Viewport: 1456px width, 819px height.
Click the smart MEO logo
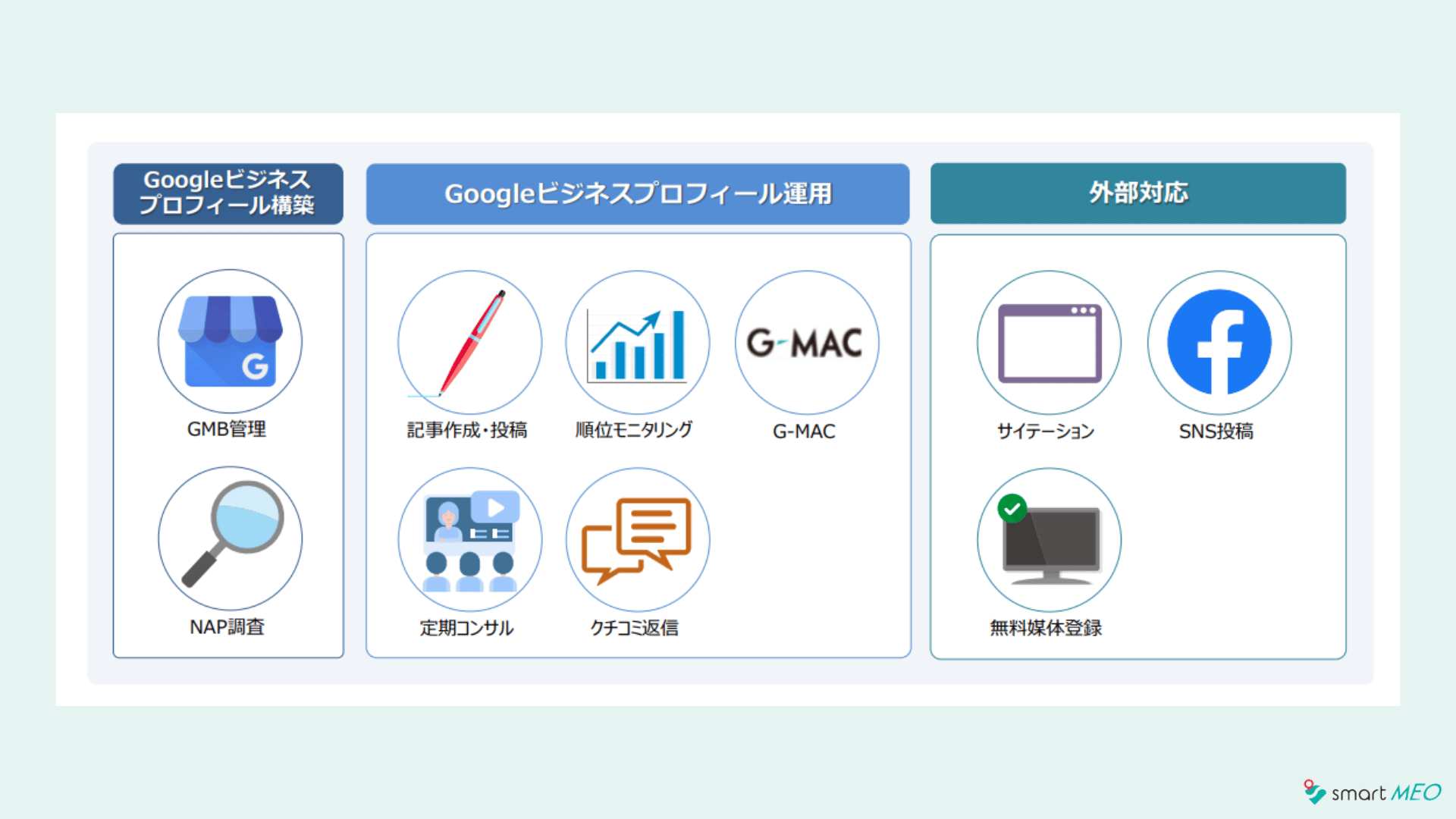click(x=1372, y=792)
